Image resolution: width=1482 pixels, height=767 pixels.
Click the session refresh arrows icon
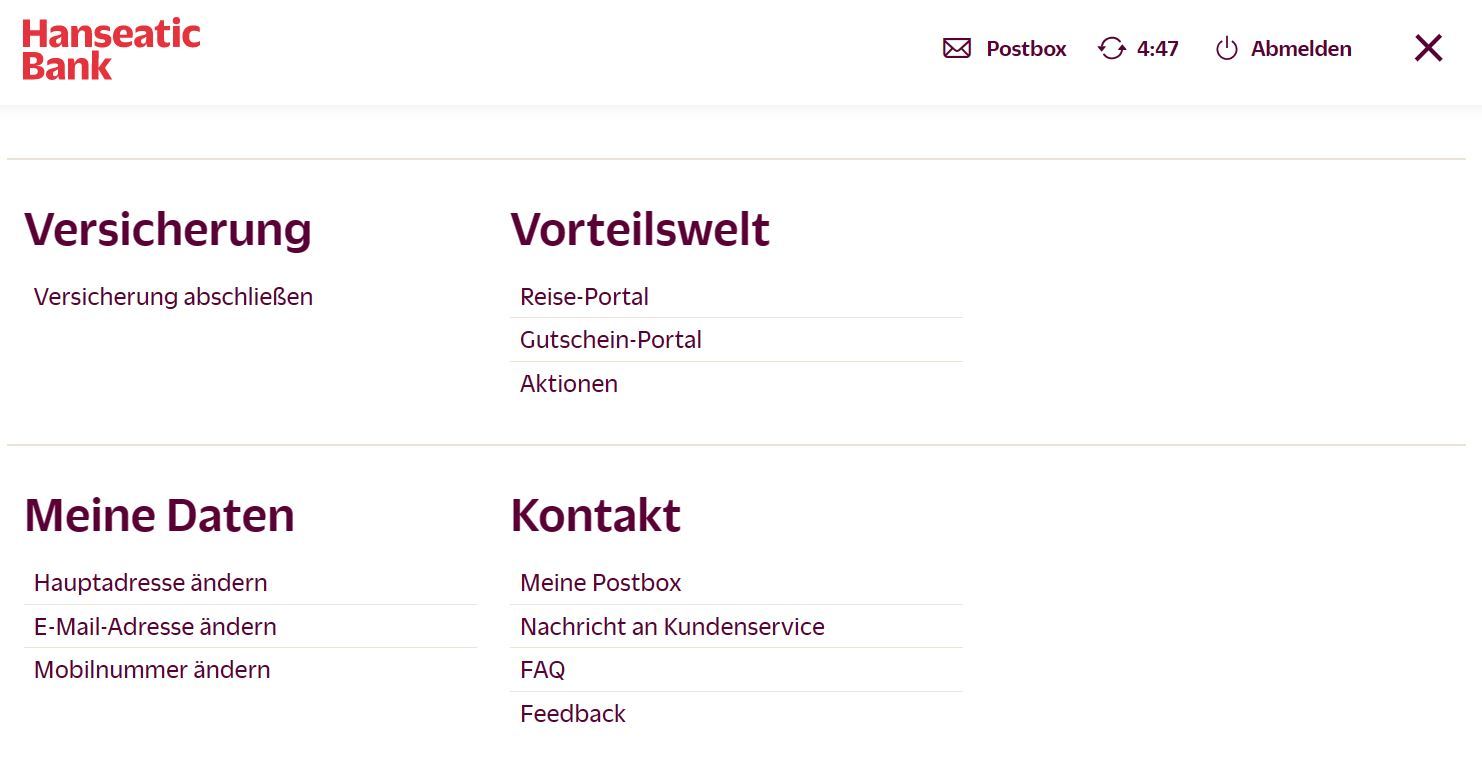(x=1112, y=48)
